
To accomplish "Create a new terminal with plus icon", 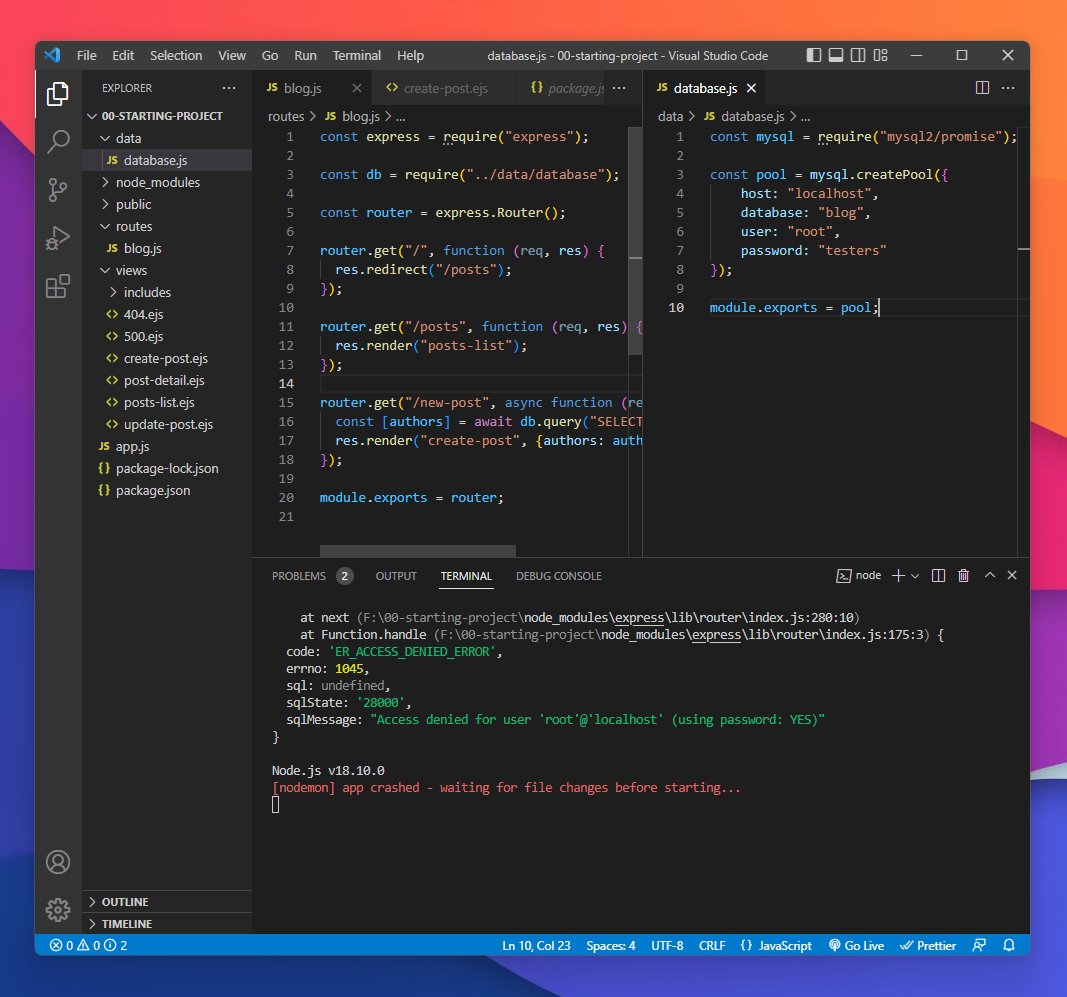I will [898, 576].
